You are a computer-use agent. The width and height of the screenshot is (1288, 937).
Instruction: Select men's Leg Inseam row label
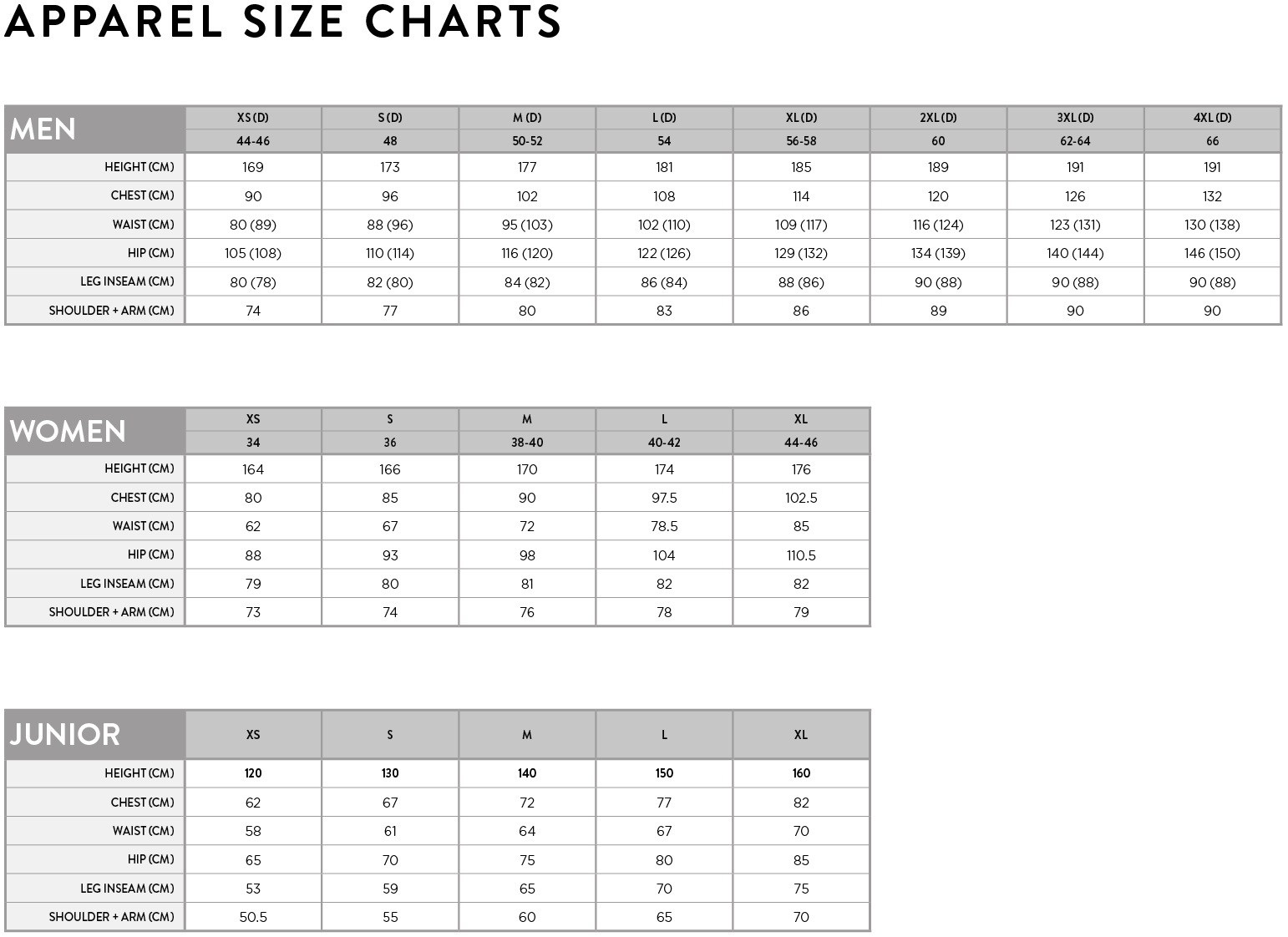coord(127,281)
